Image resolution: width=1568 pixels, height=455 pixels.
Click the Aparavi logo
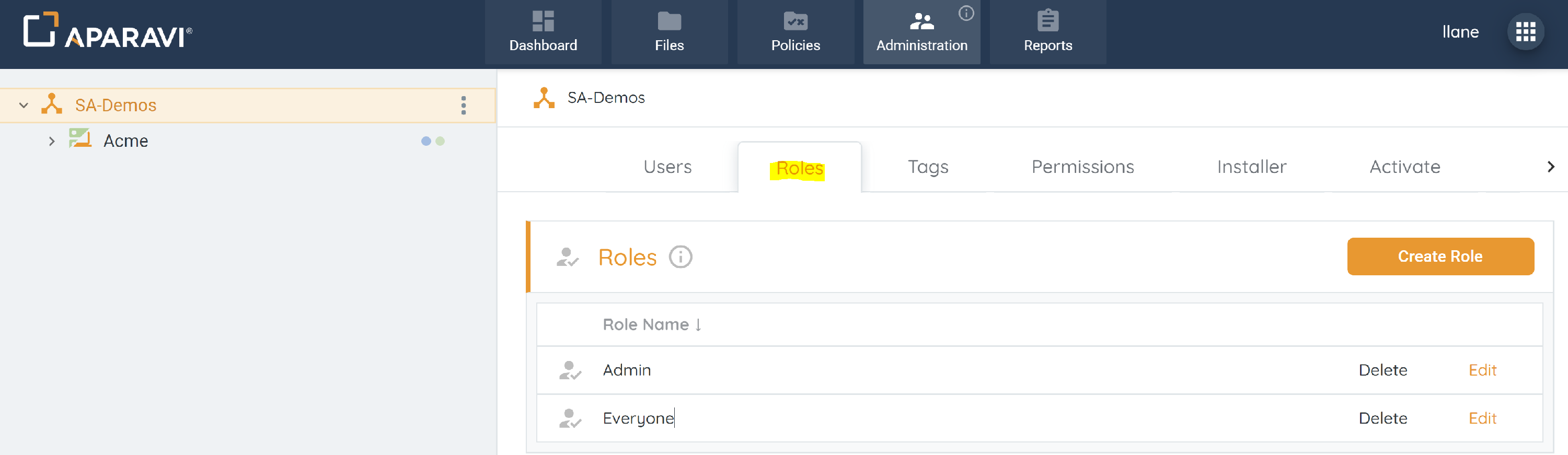tap(108, 32)
